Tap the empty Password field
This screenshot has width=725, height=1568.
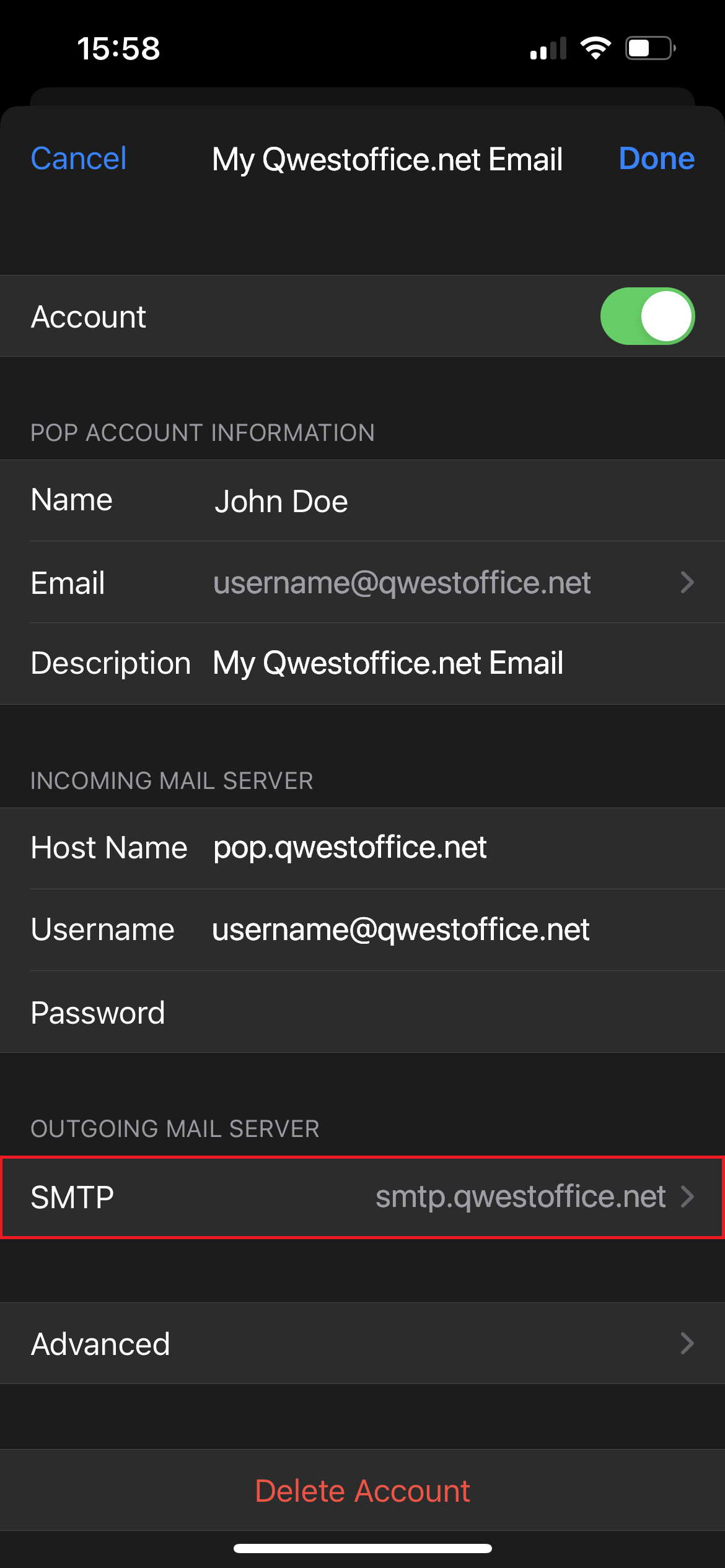434,1013
